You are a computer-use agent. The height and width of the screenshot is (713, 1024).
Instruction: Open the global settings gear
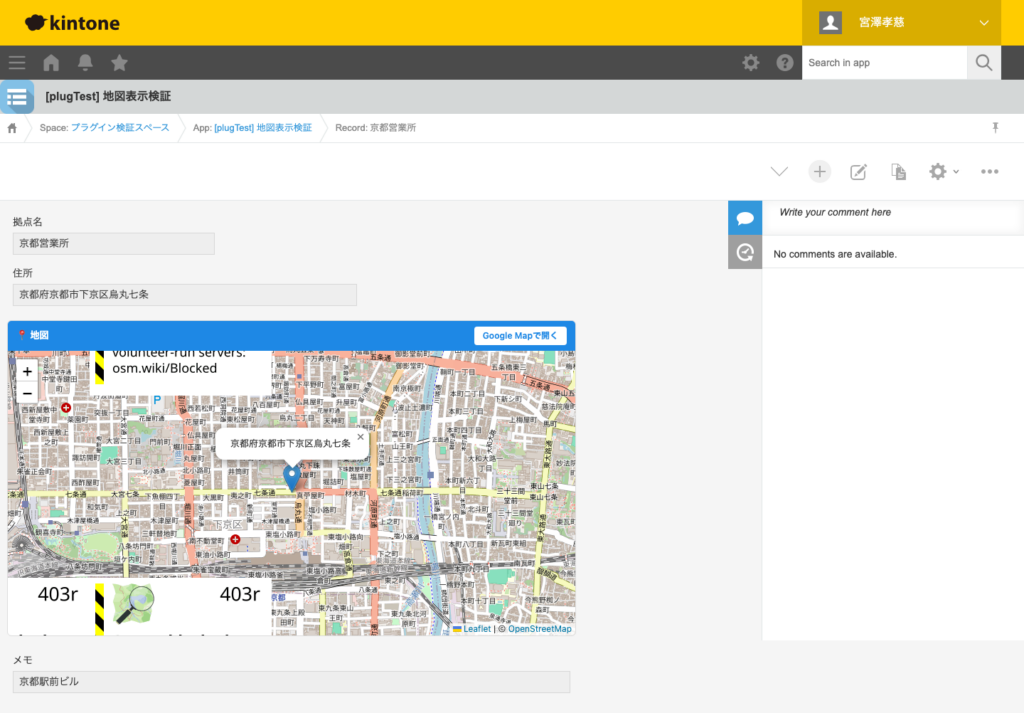[x=750, y=62]
